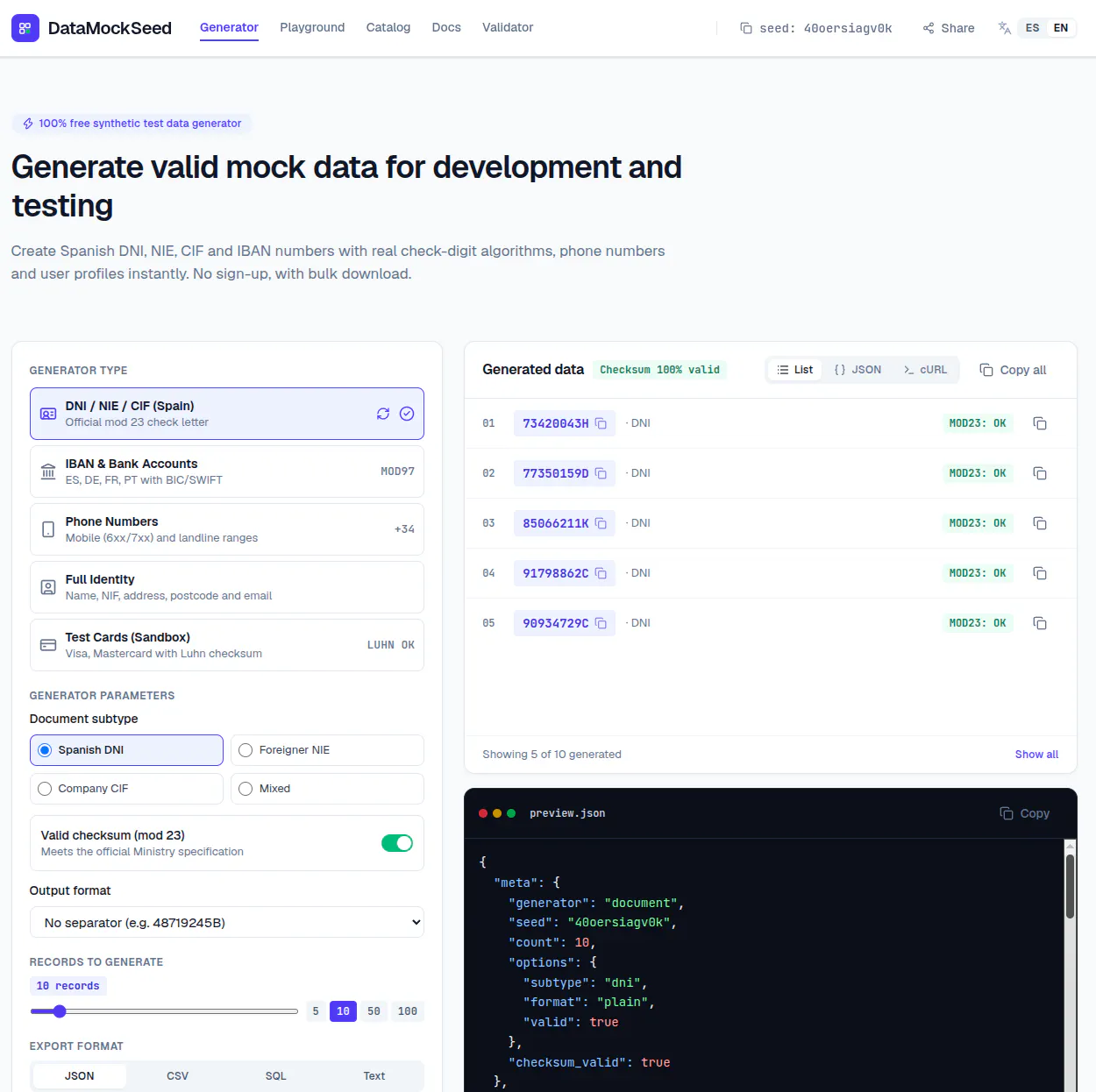Open the Validator tab
The image size is (1096, 1092).
508,28
